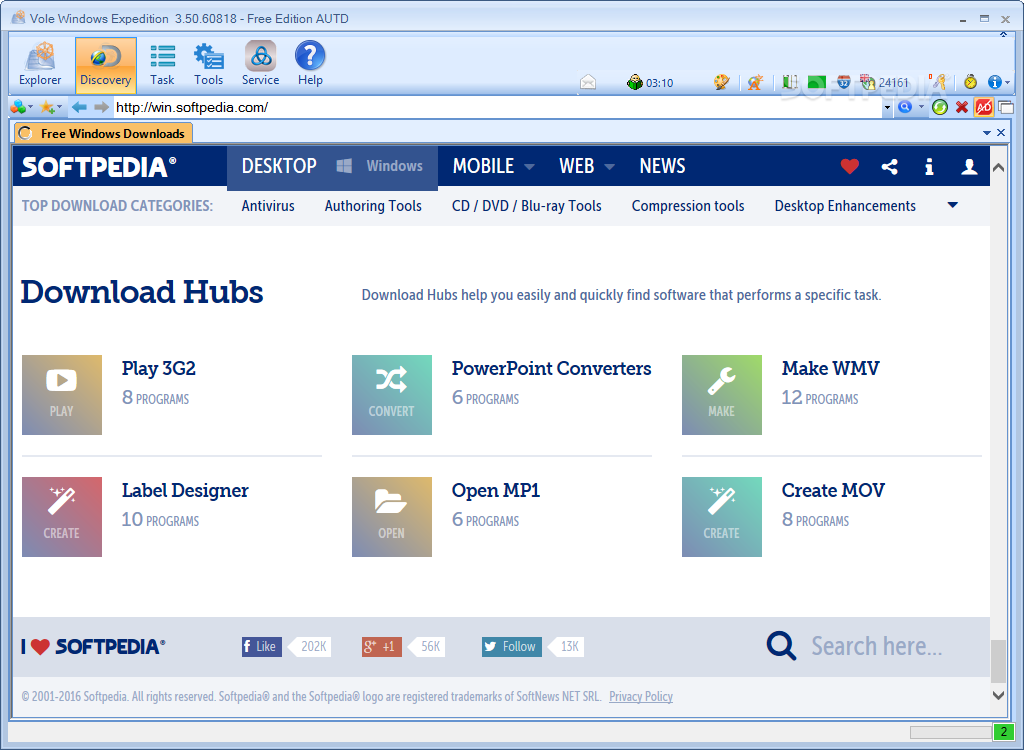Click the solid green rectangle icon

point(816,82)
